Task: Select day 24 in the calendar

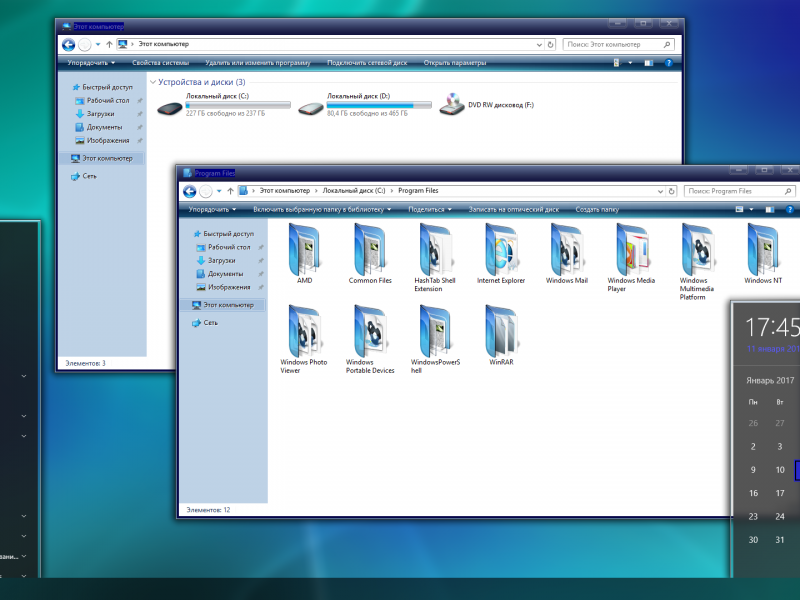Action: (x=780, y=517)
